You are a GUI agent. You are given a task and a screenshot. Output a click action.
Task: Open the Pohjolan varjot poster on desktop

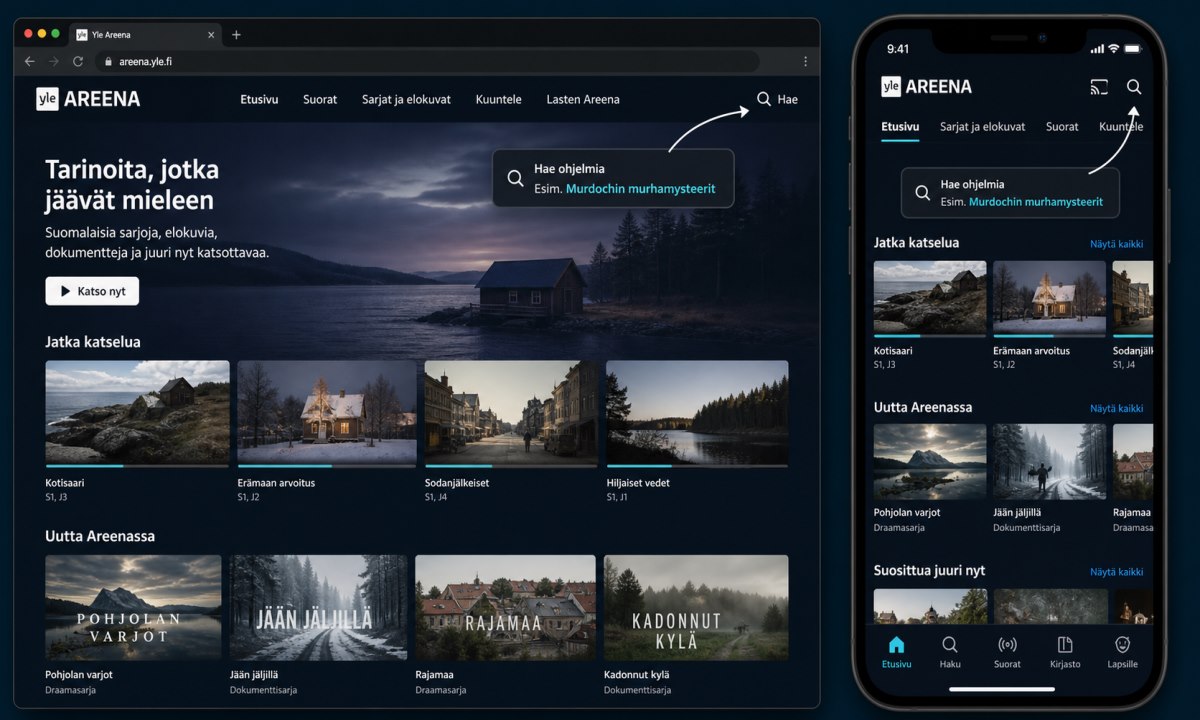click(x=133, y=607)
